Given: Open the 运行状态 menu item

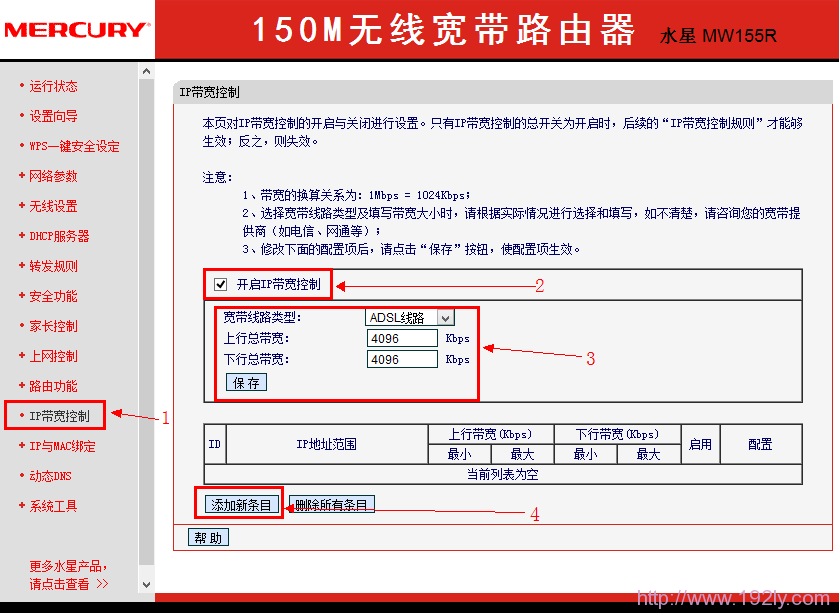Looking at the screenshot, I should click(52, 87).
